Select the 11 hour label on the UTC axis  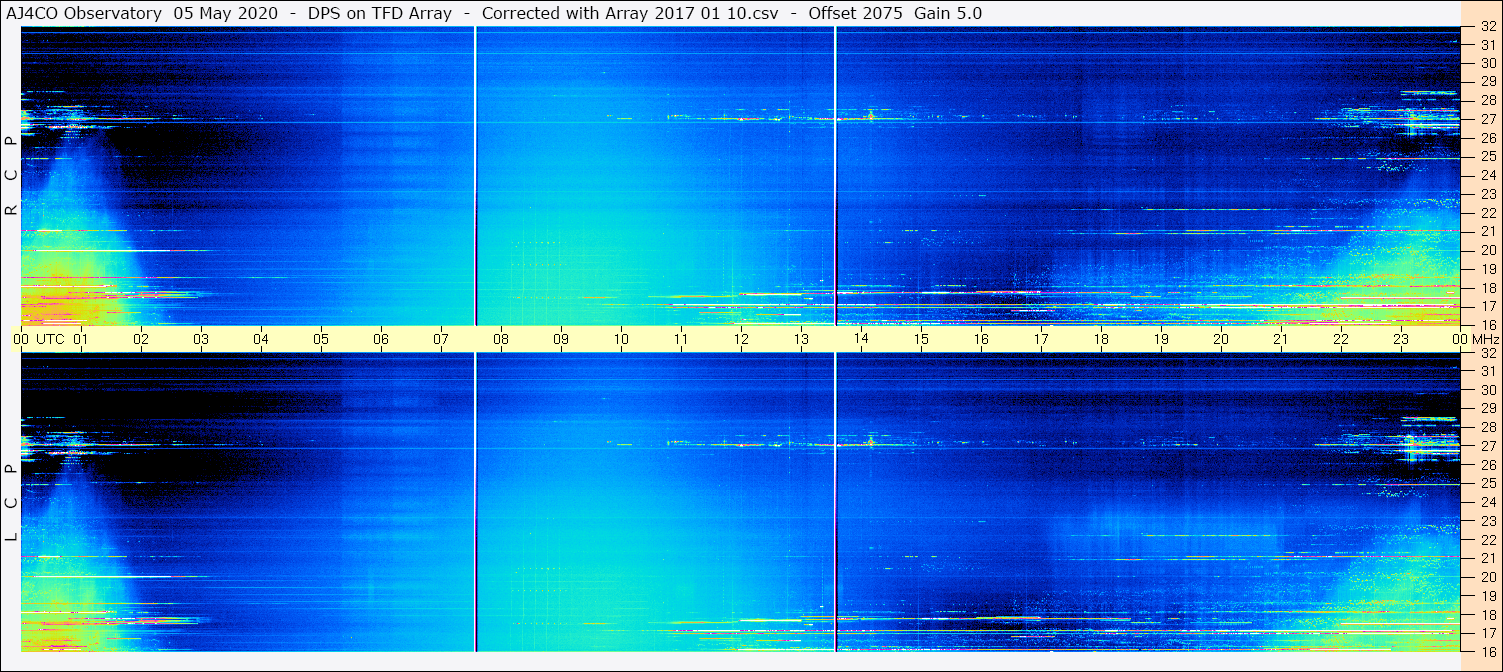click(x=681, y=339)
